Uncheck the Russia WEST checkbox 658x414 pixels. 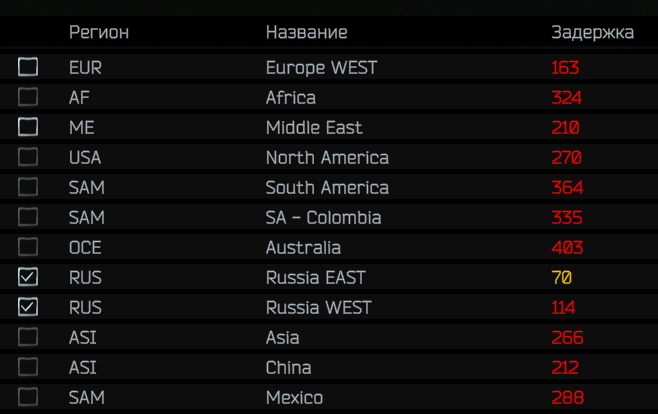pos(28,307)
